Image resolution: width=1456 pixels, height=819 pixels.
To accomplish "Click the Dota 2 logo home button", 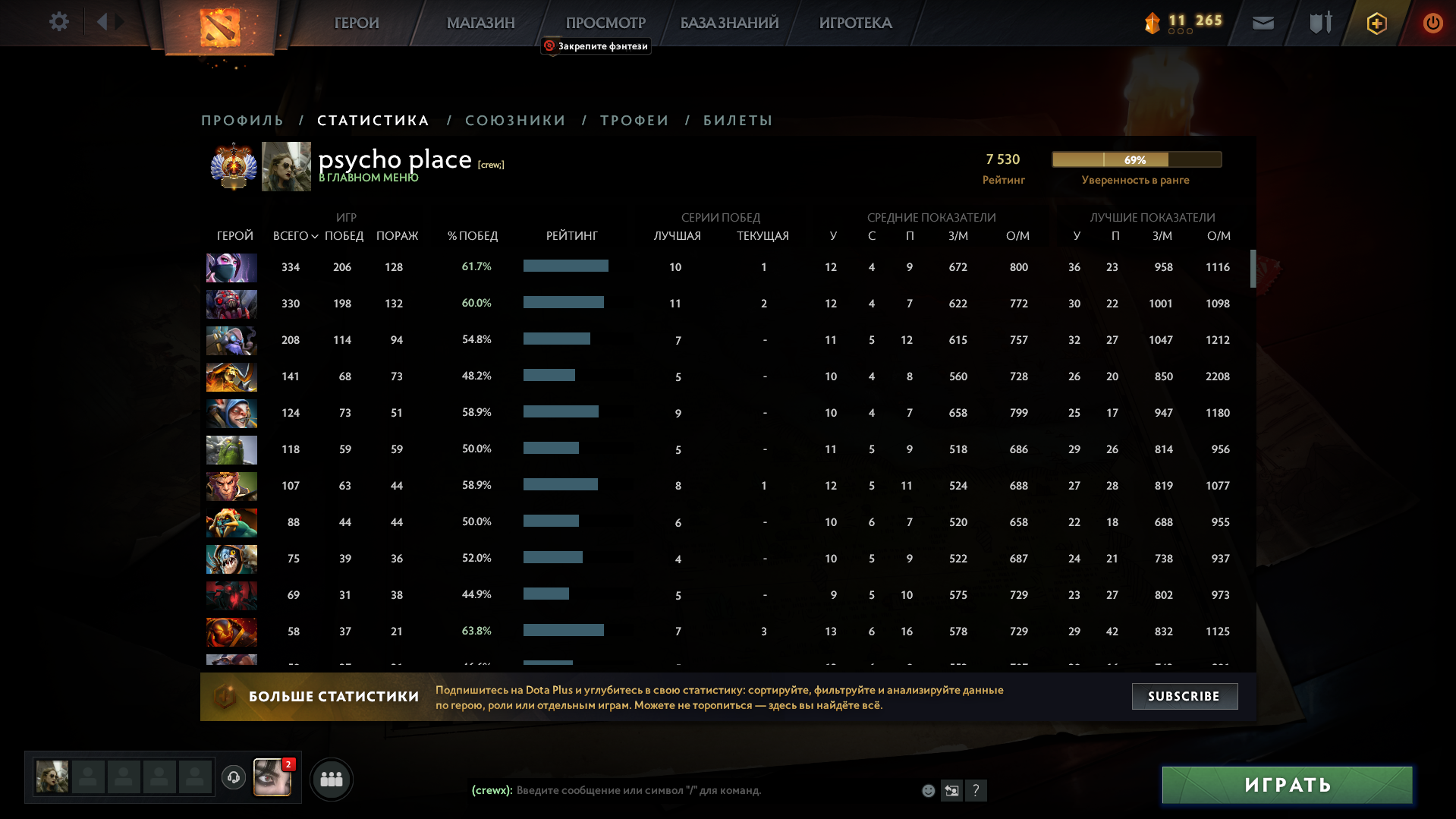I will tap(220, 27).
